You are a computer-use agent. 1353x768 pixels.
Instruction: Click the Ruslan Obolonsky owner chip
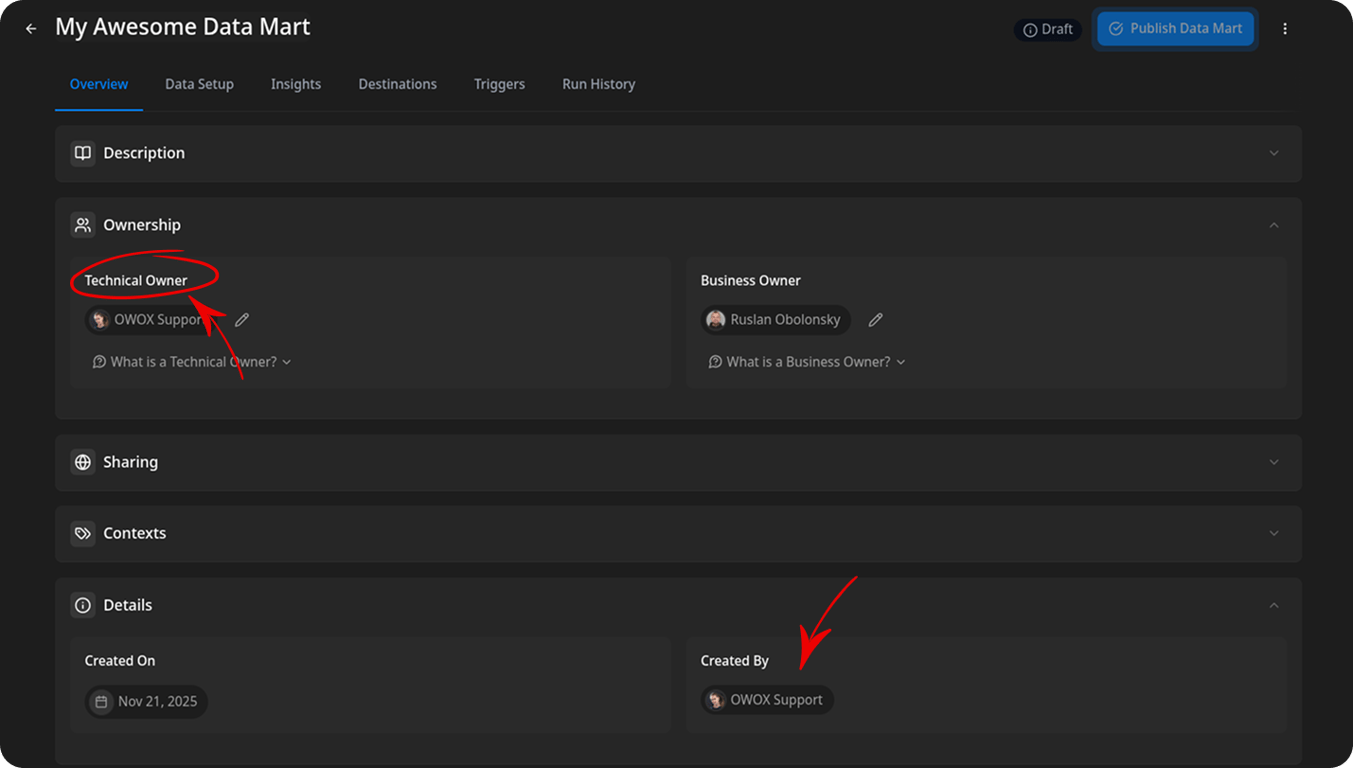coord(776,320)
